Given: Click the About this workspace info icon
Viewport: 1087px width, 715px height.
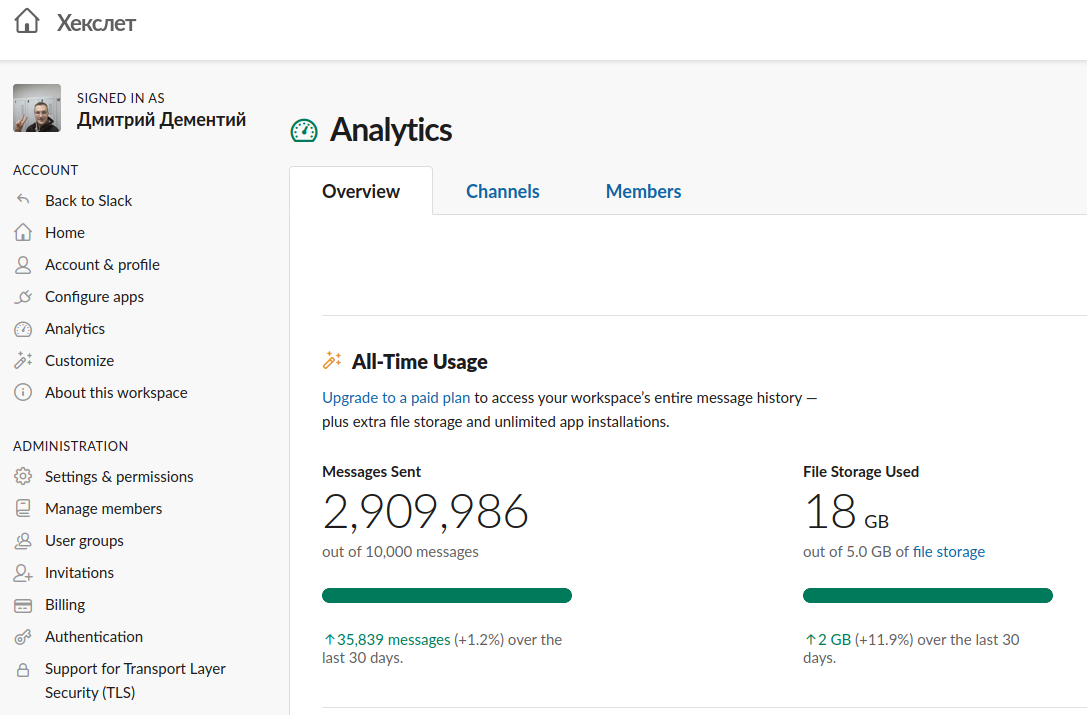Looking at the screenshot, I should pos(23,393).
